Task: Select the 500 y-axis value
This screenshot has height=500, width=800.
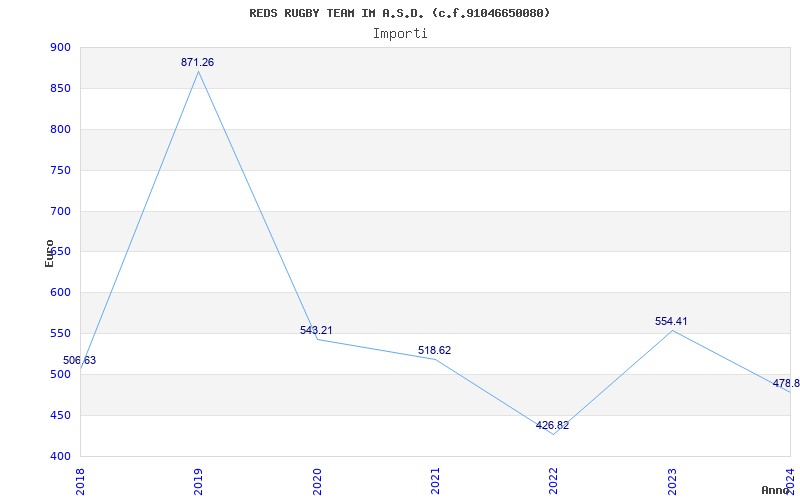Action: (60, 374)
